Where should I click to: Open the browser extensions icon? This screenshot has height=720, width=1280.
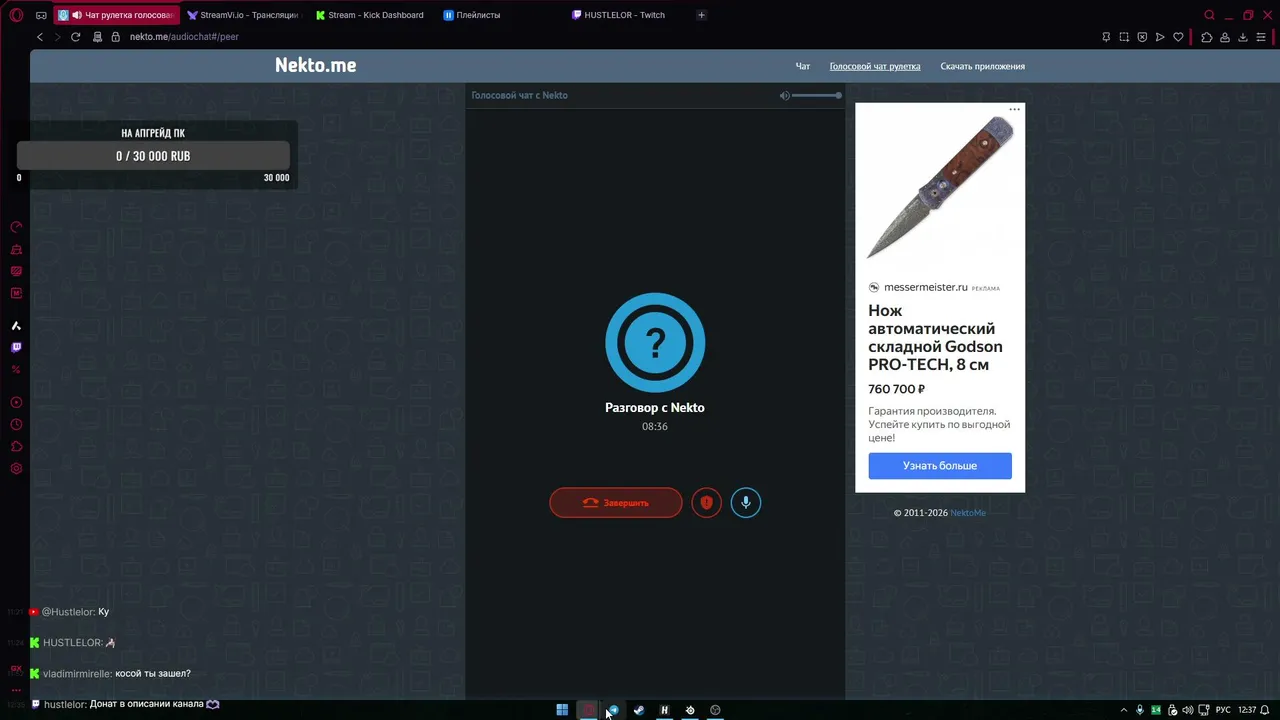click(1207, 37)
